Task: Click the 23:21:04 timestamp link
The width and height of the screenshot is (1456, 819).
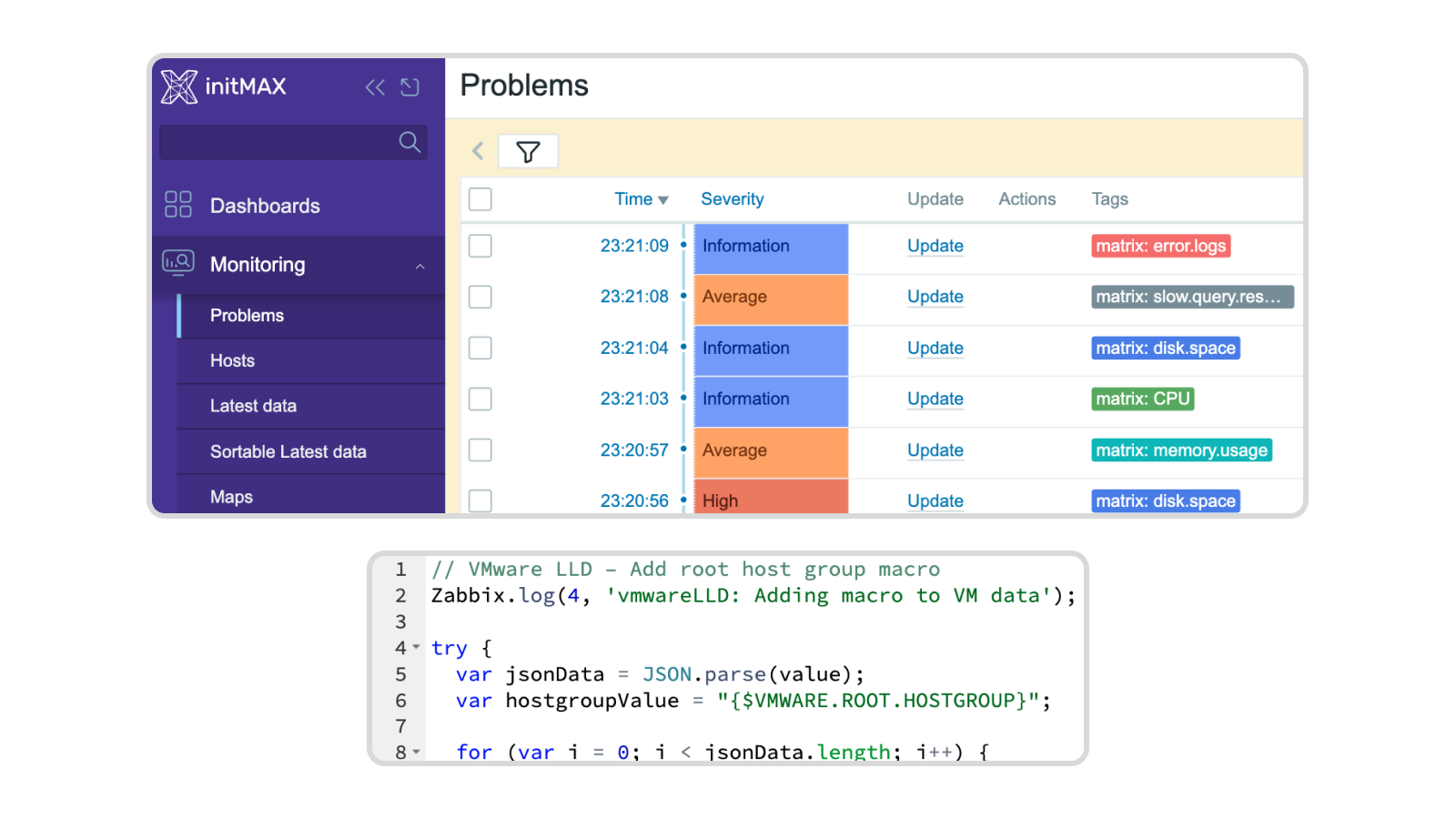Action: tap(633, 348)
